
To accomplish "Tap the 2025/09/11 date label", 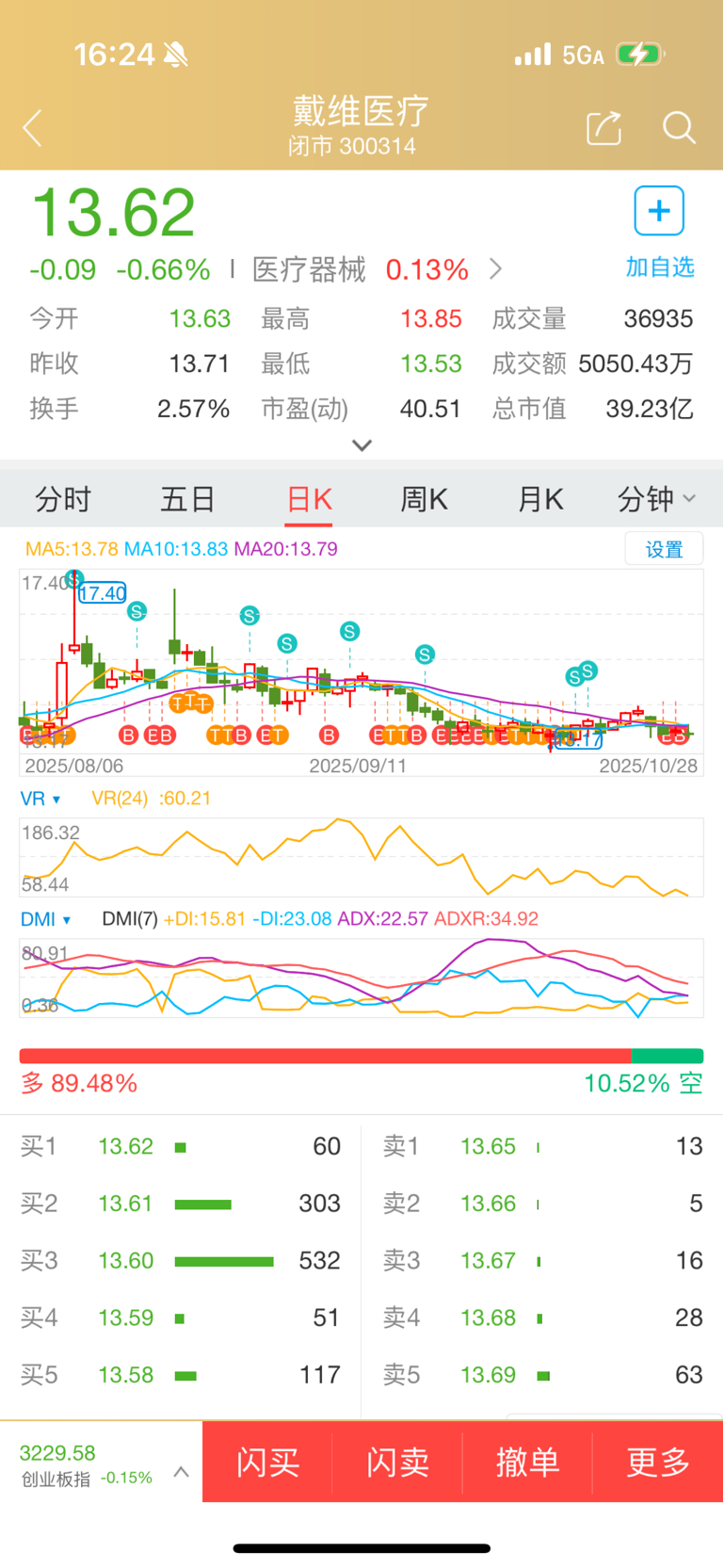I will point(358,766).
